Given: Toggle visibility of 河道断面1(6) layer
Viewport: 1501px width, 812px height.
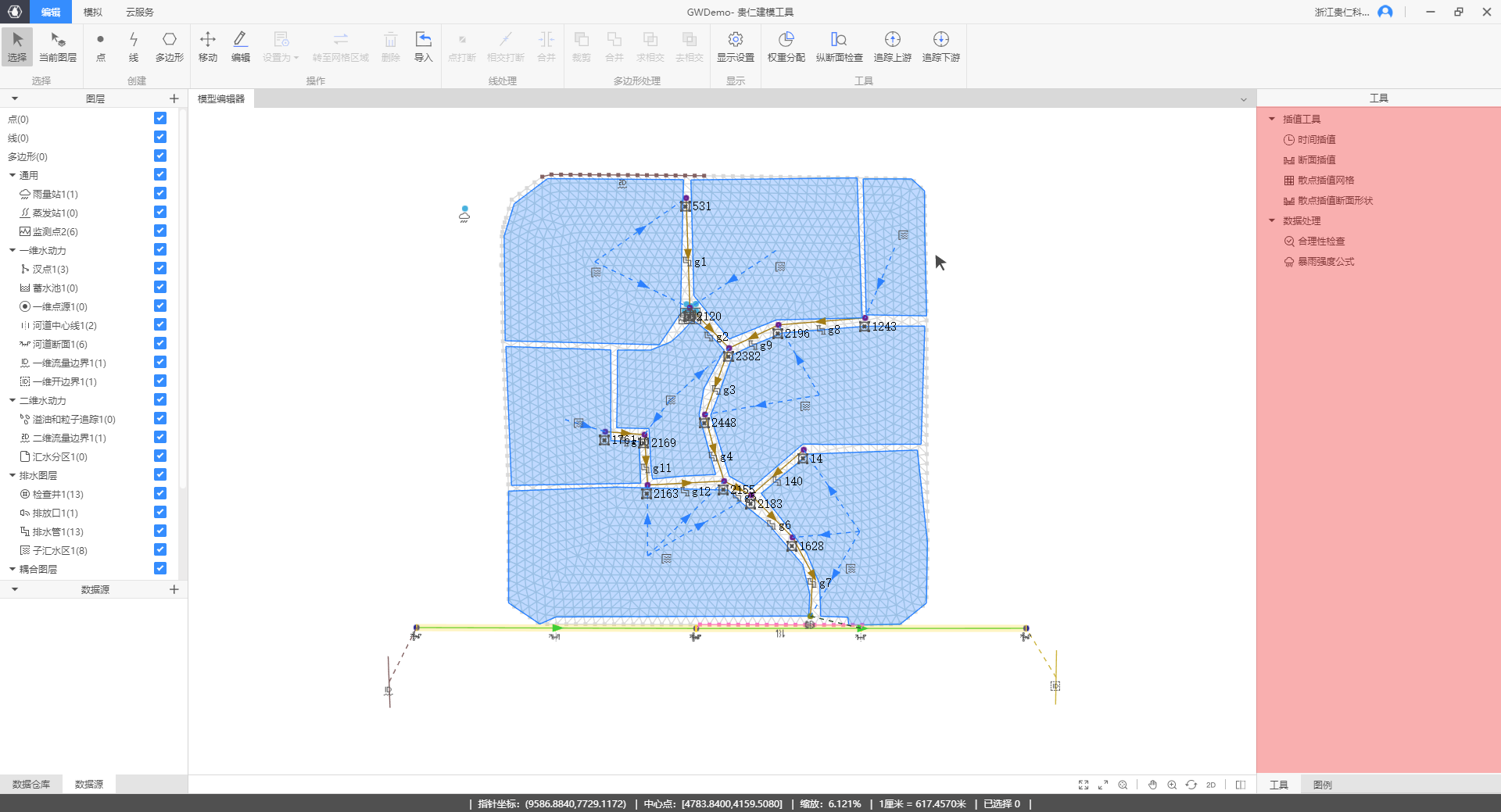Looking at the screenshot, I should [160, 344].
